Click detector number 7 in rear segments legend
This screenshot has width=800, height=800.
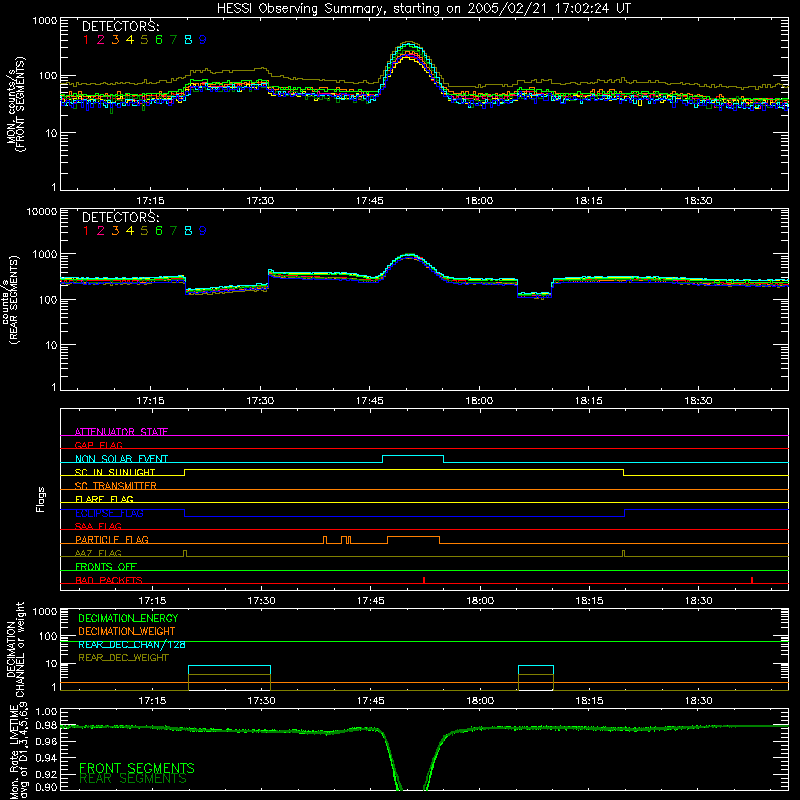tap(173, 231)
